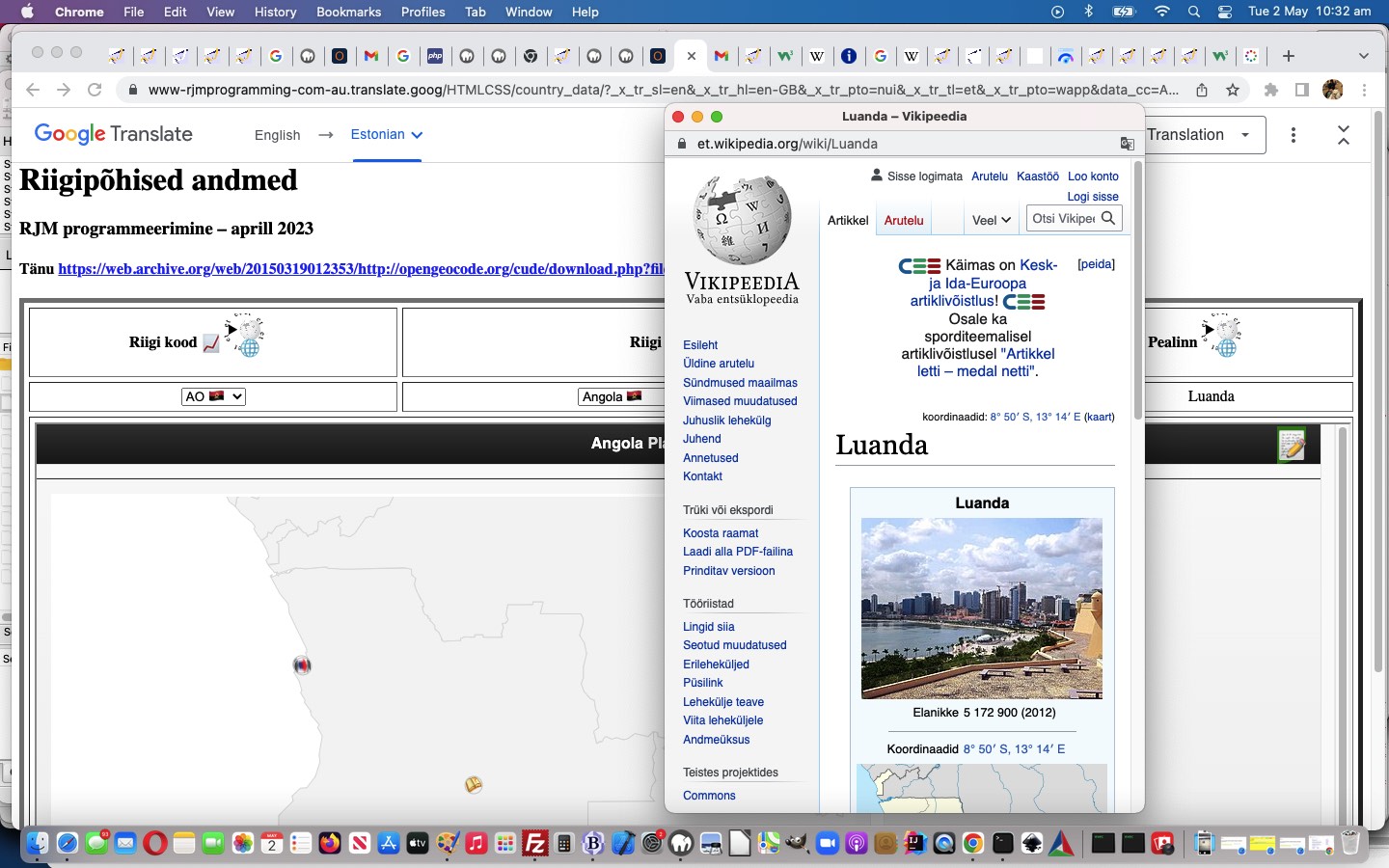Open the Chrome extensions puzzle icon
Screen dimensions: 1389x868
[1271, 90]
